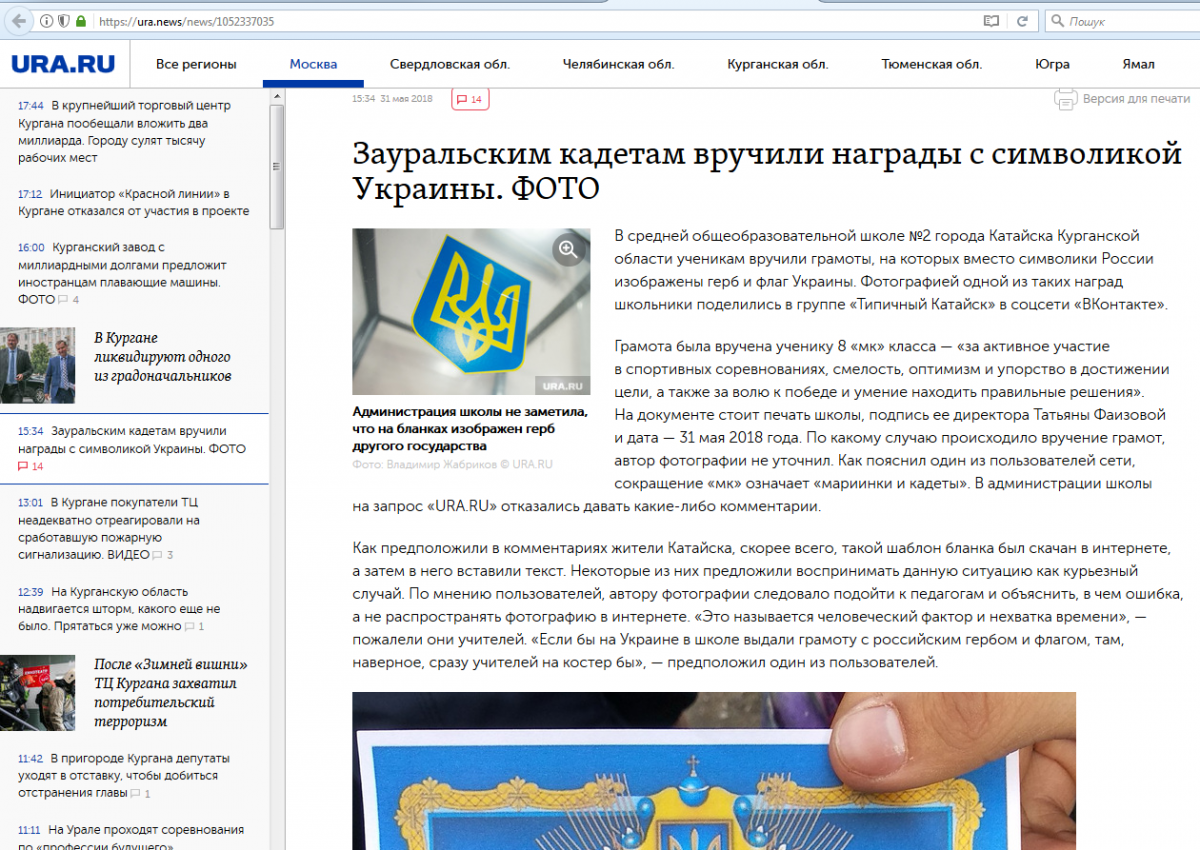Open the После «Зимней вишни» story headline
Viewport: 1200px width, 850px height.
170,692
